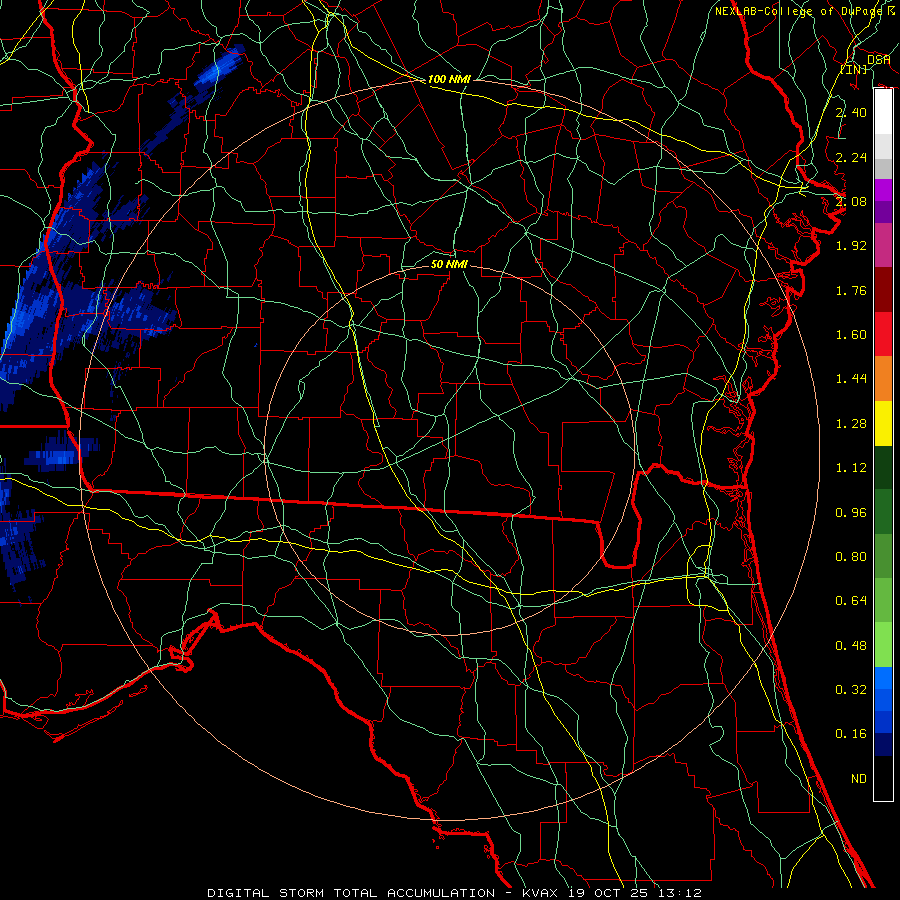Image resolution: width=900 pixels, height=900 pixels.
Task: Pick the yellow swatch beside 1.28
Action: [x=883, y=423]
